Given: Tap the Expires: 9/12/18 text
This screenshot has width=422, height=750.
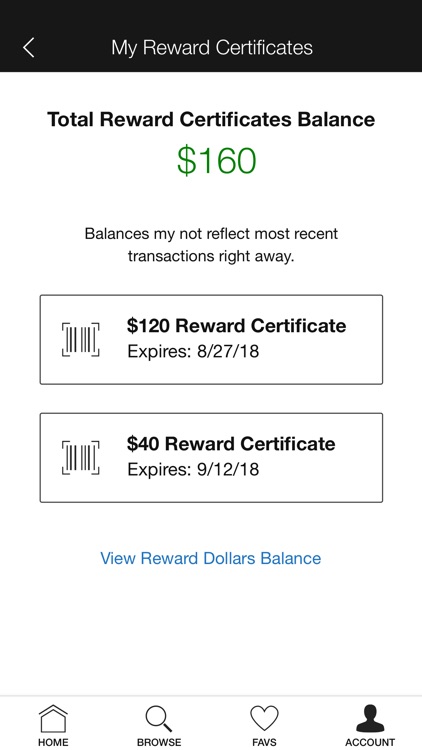Looking at the screenshot, I should 193,470.
